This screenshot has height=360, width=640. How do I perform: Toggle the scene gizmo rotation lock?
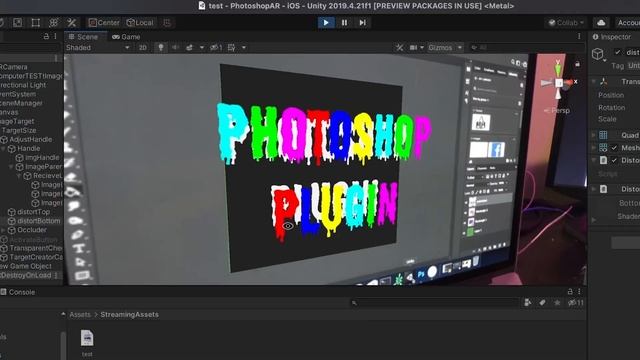577,64
